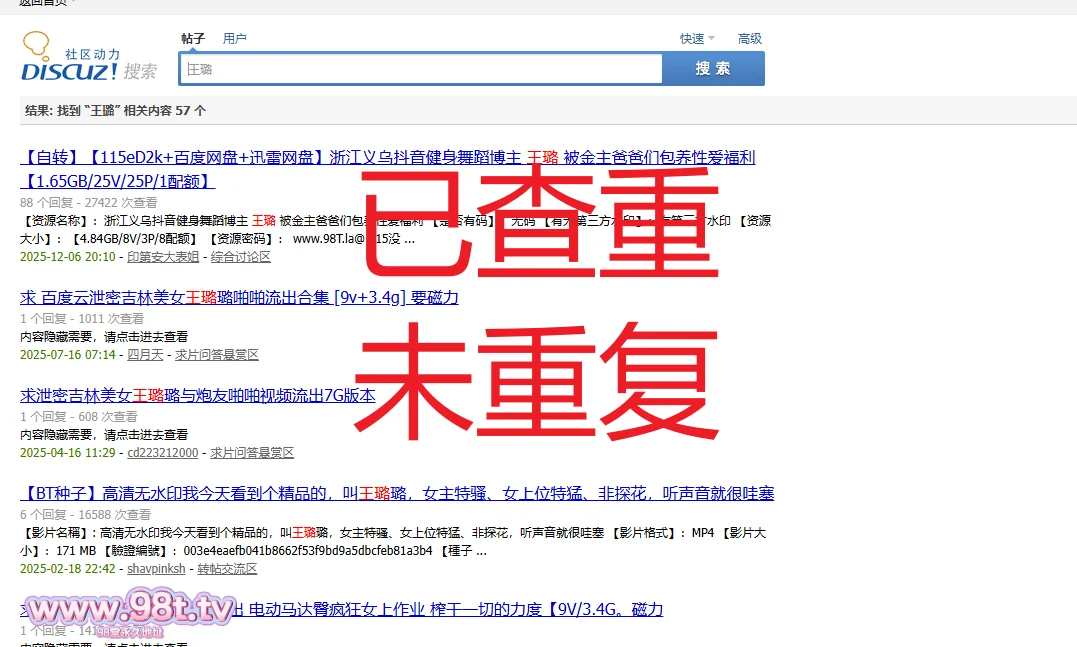Go to the 转帖交流区 forum section
The image size is (1077, 647).
(227, 569)
